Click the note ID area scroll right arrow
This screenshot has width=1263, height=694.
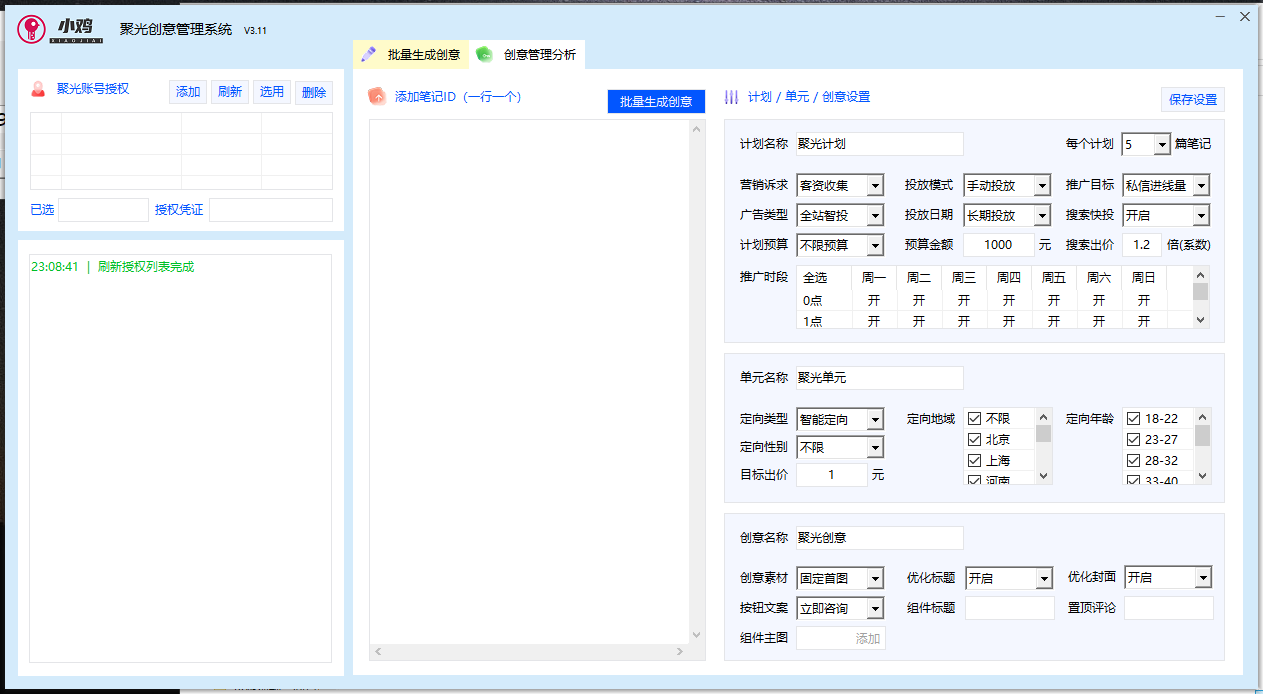tap(680, 652)
